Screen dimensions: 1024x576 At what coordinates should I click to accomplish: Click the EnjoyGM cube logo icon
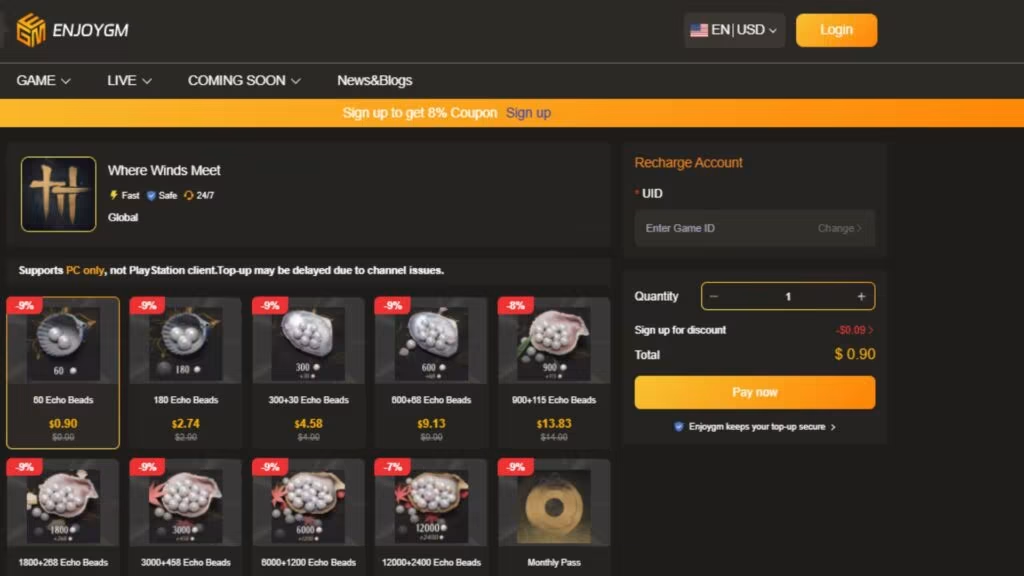[x=31, y=30]
